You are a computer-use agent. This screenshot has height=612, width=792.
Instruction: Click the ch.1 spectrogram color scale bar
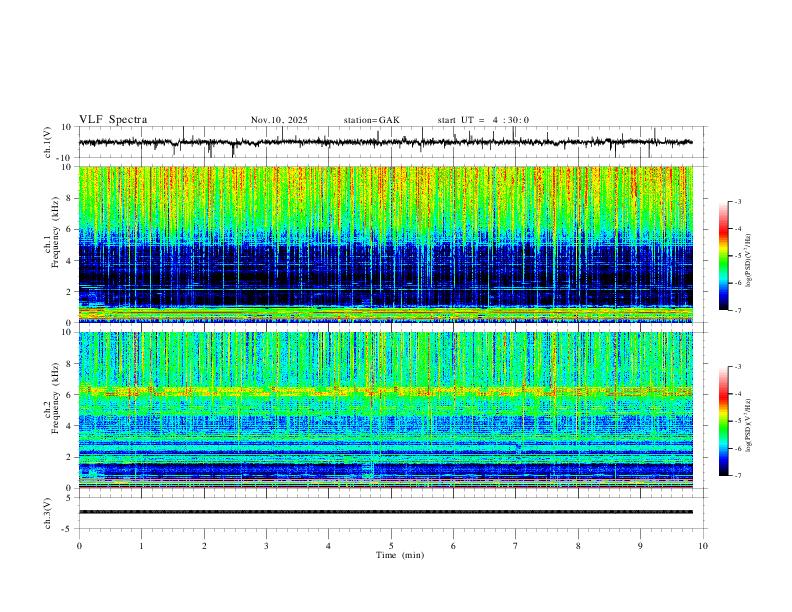723,256
